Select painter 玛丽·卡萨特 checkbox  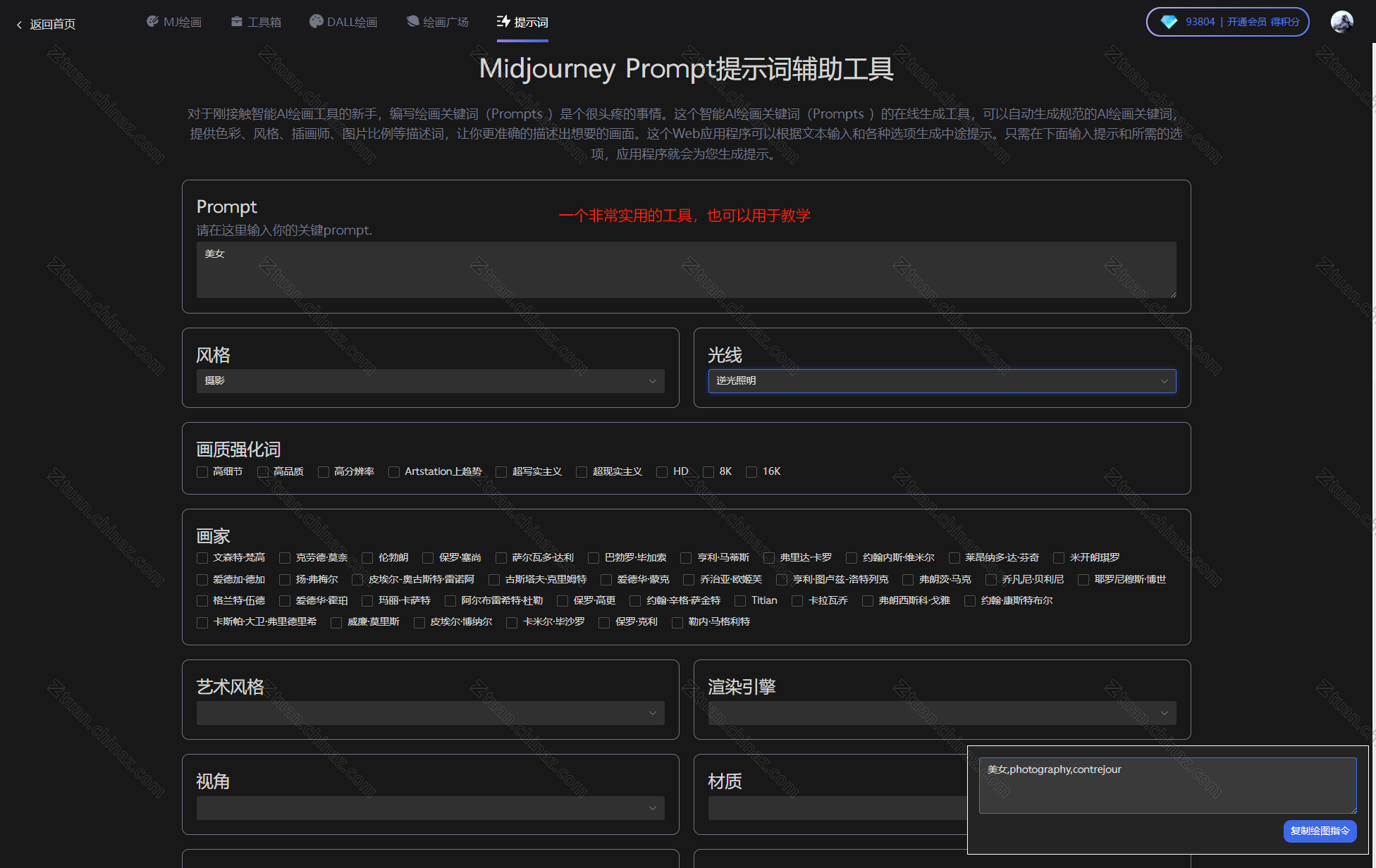click(367, 601)
